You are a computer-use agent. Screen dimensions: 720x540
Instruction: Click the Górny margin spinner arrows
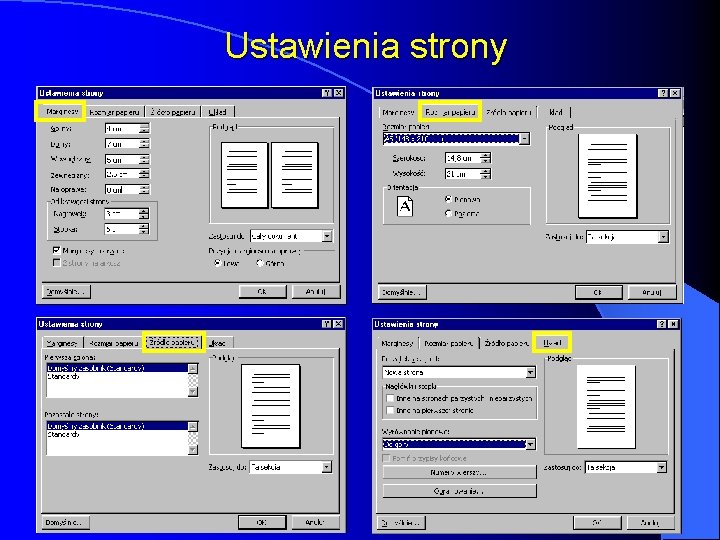144,129
